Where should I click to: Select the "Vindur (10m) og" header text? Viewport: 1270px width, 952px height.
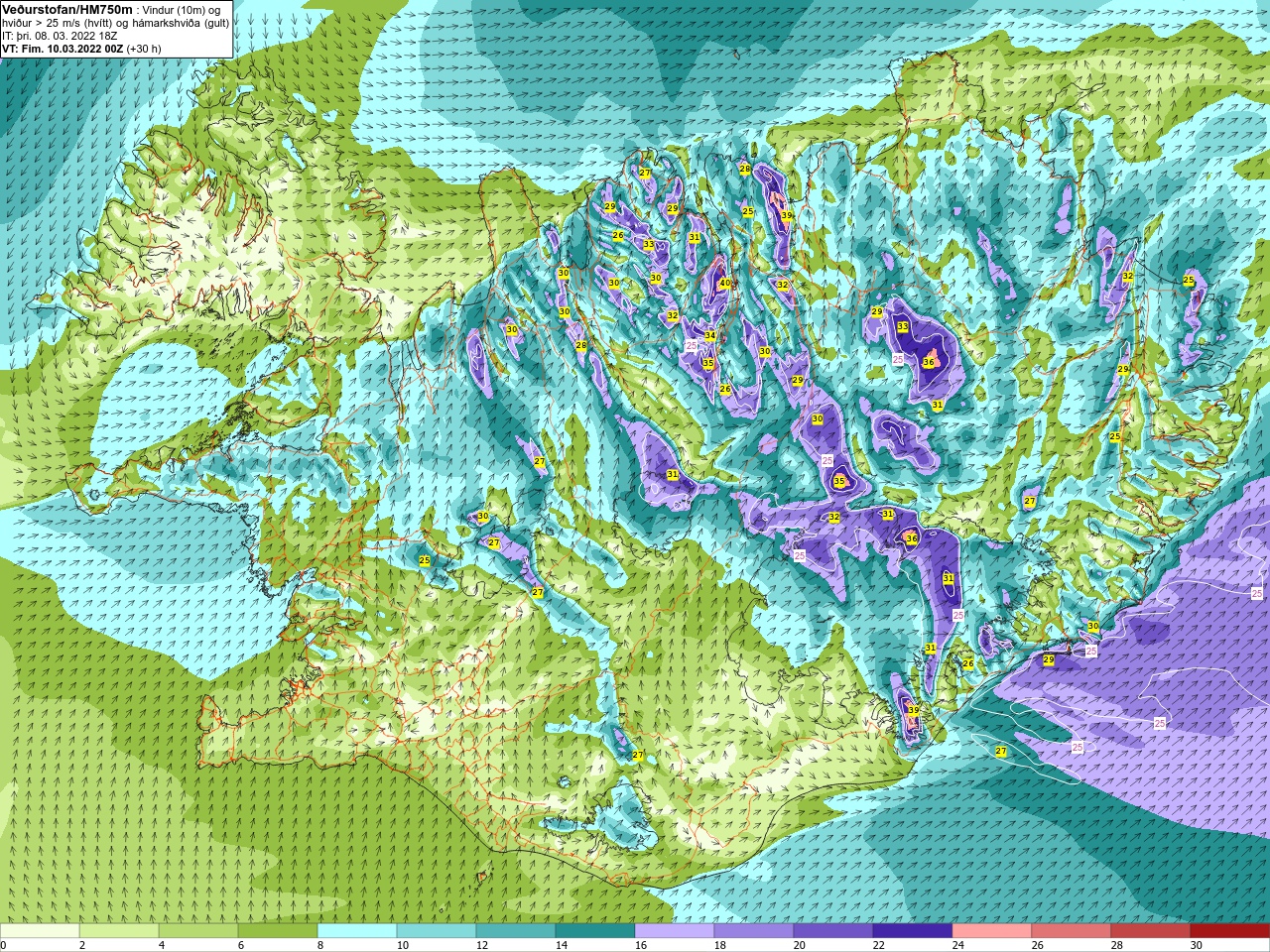tap(182, 9)
